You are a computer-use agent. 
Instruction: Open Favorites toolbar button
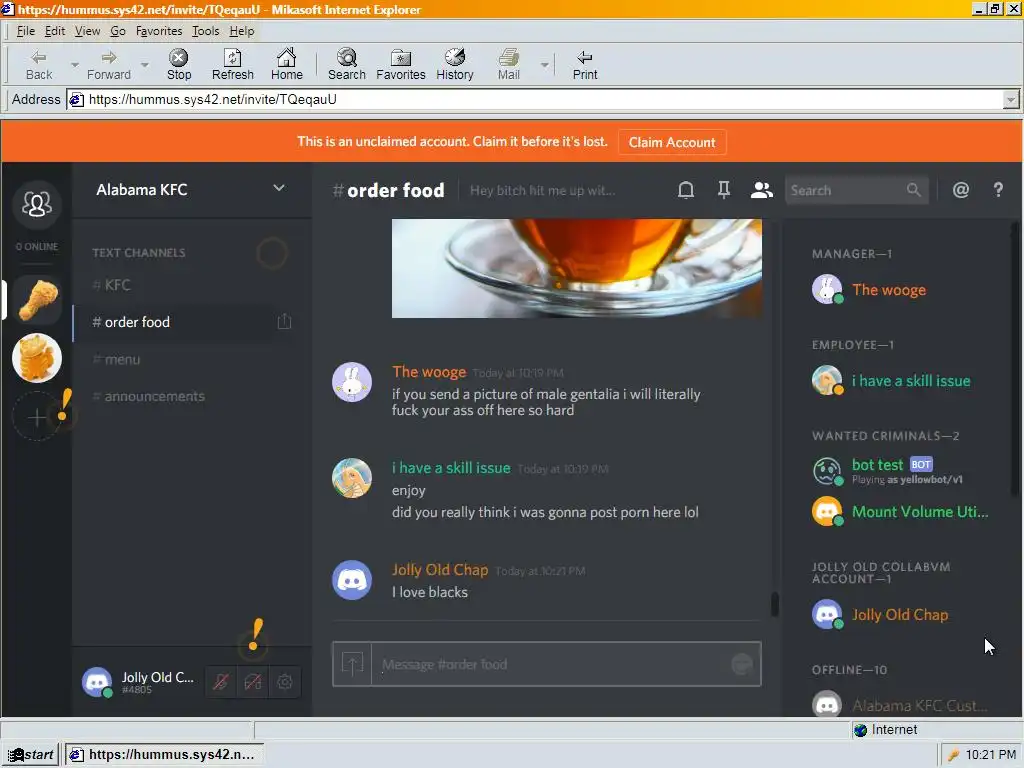400,65
